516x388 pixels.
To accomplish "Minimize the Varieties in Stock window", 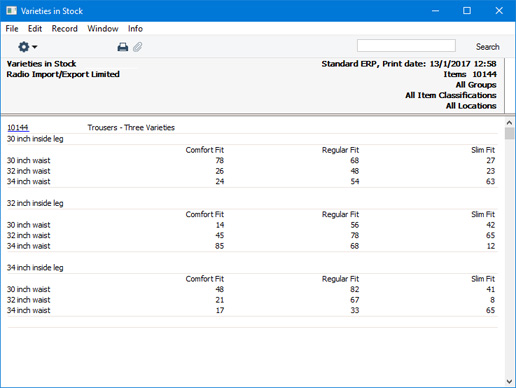I will tap(435, 11).
